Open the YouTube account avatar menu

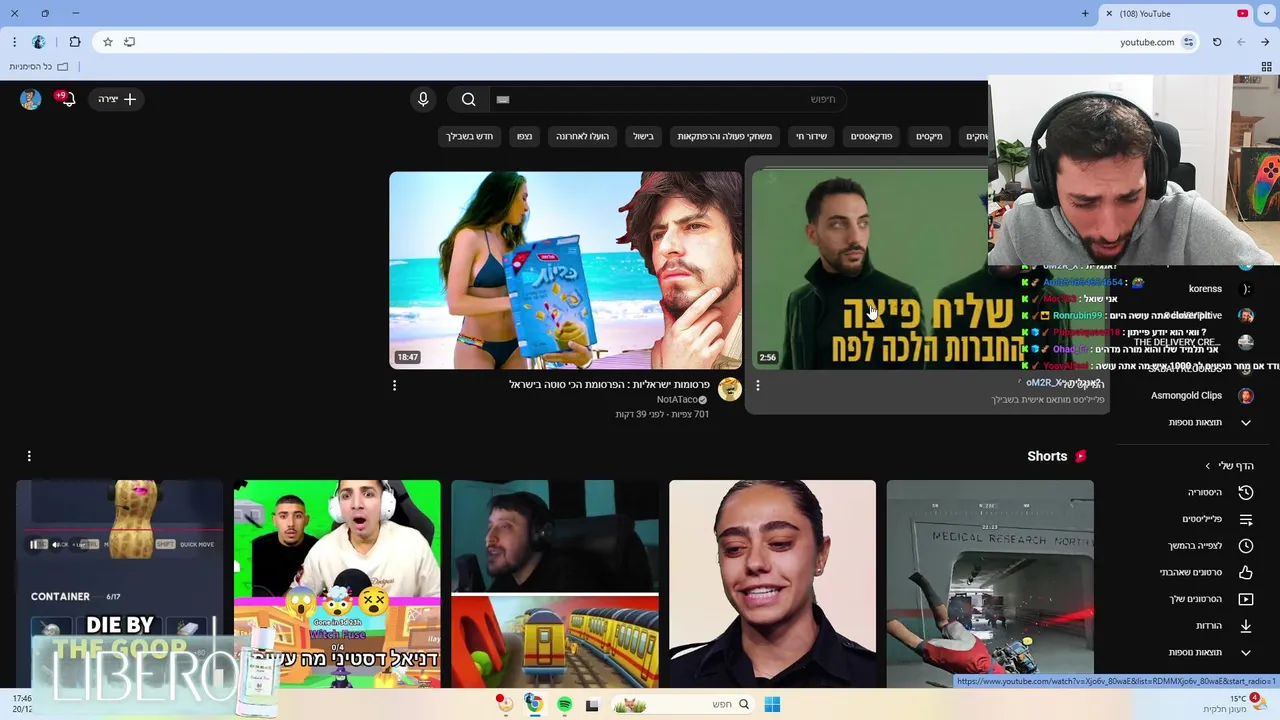[31, 99]
